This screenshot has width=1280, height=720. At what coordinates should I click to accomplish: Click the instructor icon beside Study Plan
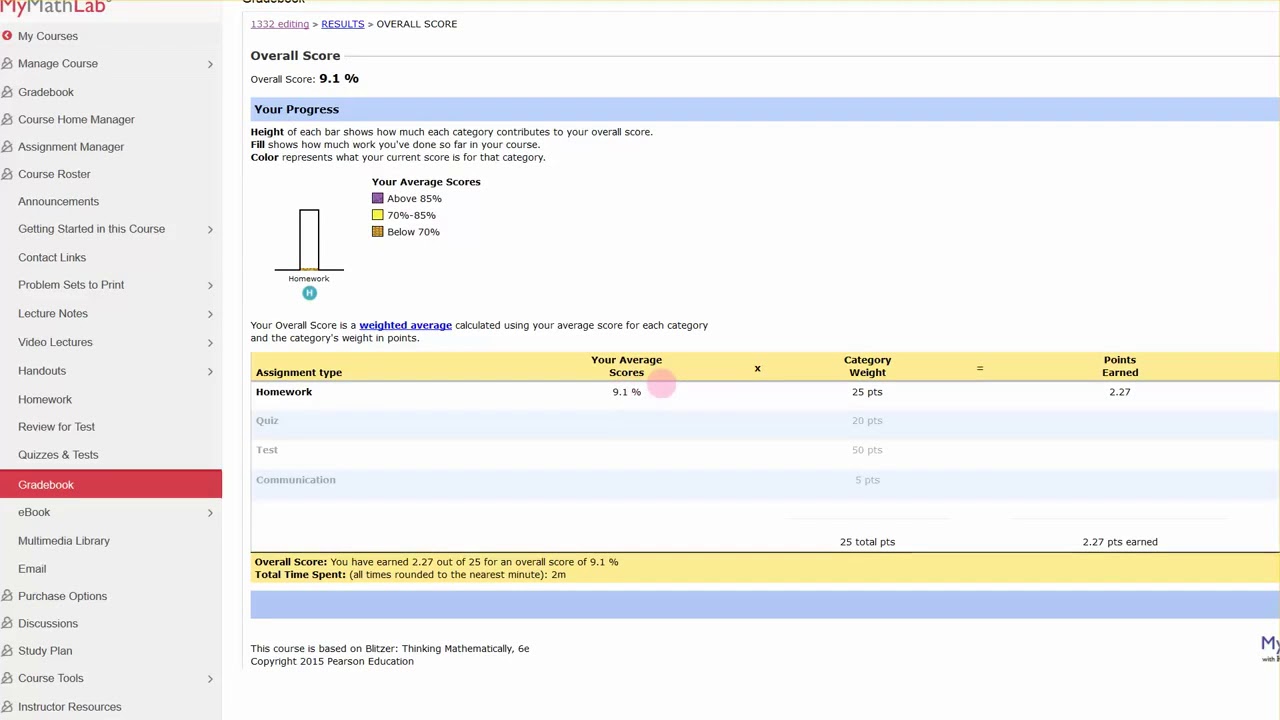coord(7,651)
